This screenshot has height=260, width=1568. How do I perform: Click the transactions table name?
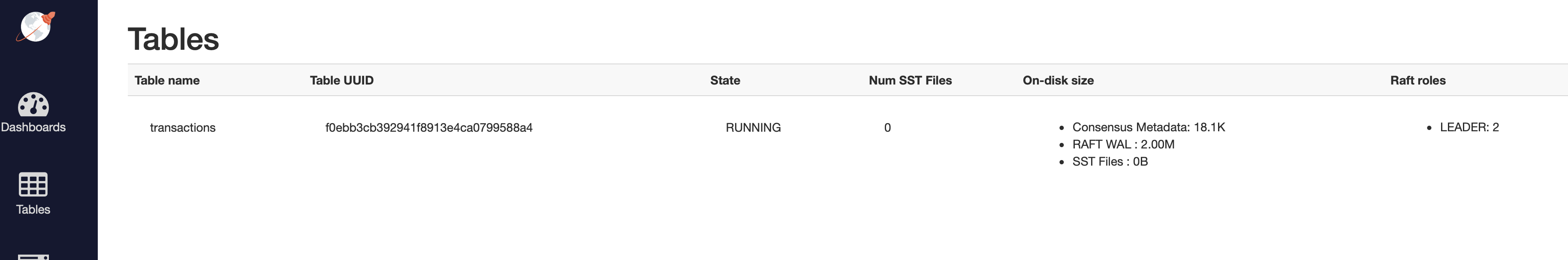[x=183, y=127]
